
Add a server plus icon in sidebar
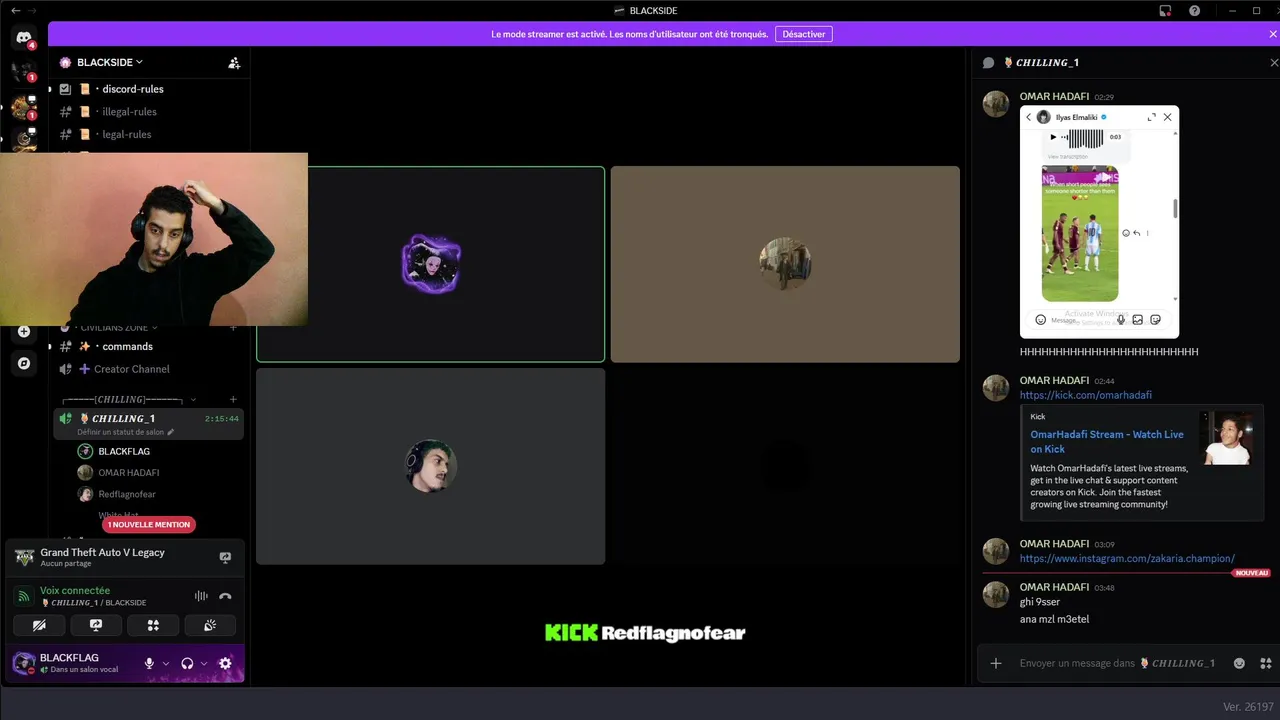[24, 331]
